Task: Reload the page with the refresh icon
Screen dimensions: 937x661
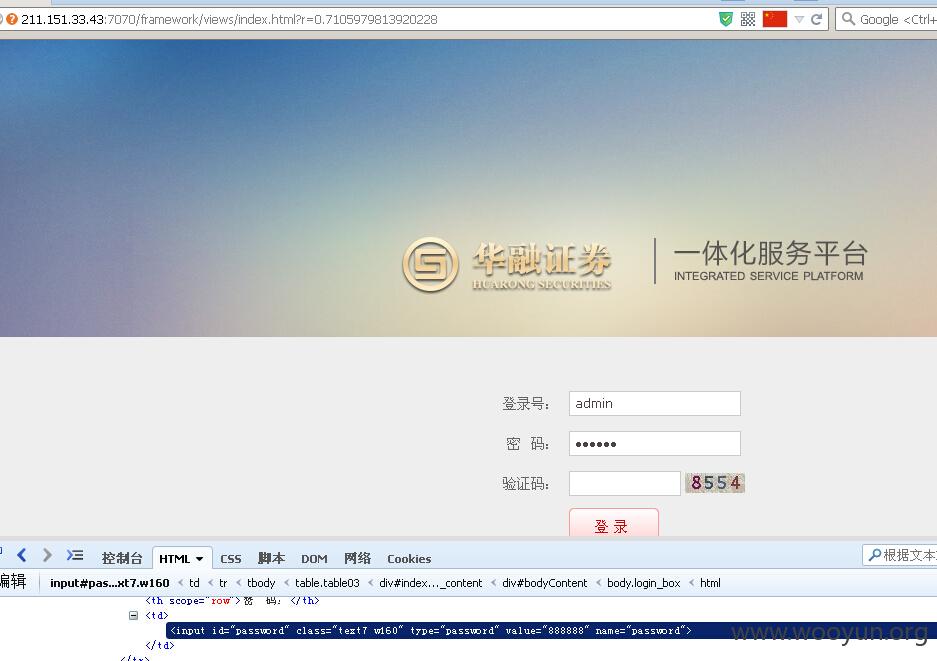Action: (816, 19)
